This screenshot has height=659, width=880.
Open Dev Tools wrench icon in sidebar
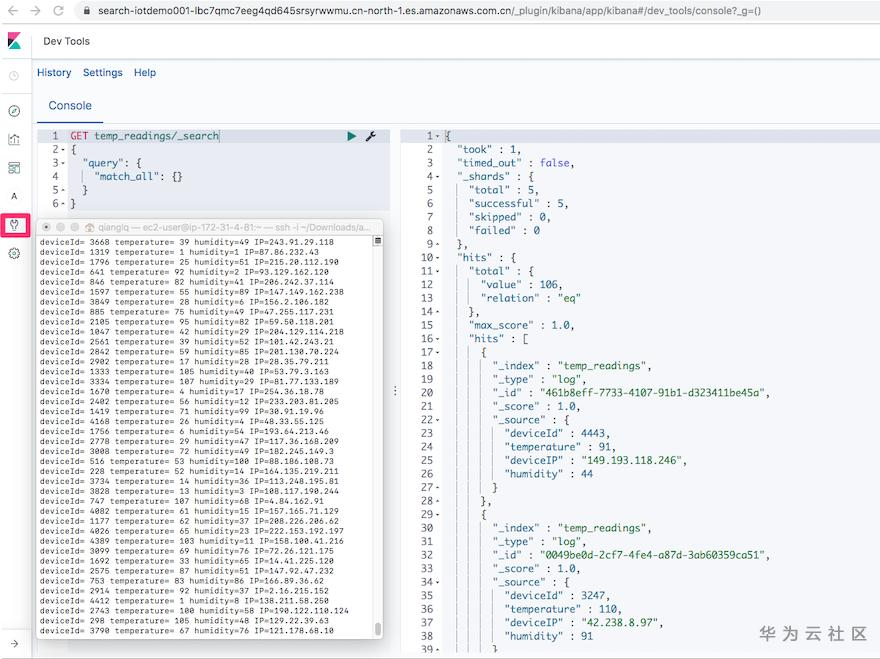pos(15,225)
